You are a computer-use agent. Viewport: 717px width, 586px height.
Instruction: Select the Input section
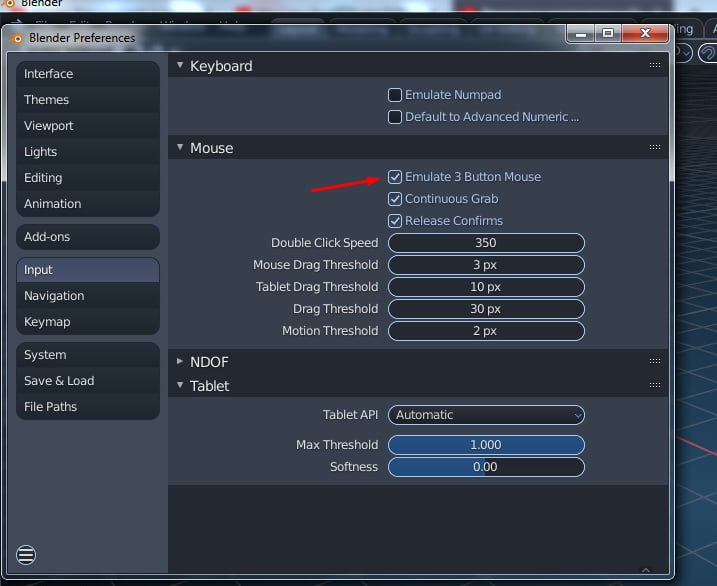[88, 270]
